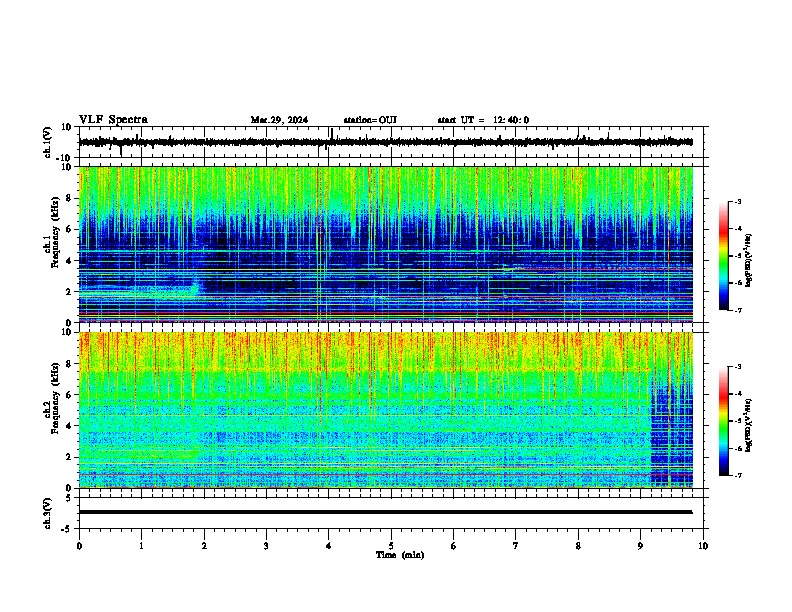Click the "VLF Spectra" plot title
Image resolution: width=792 pixels, height=612 pixels.
click(x=113, y=120)
